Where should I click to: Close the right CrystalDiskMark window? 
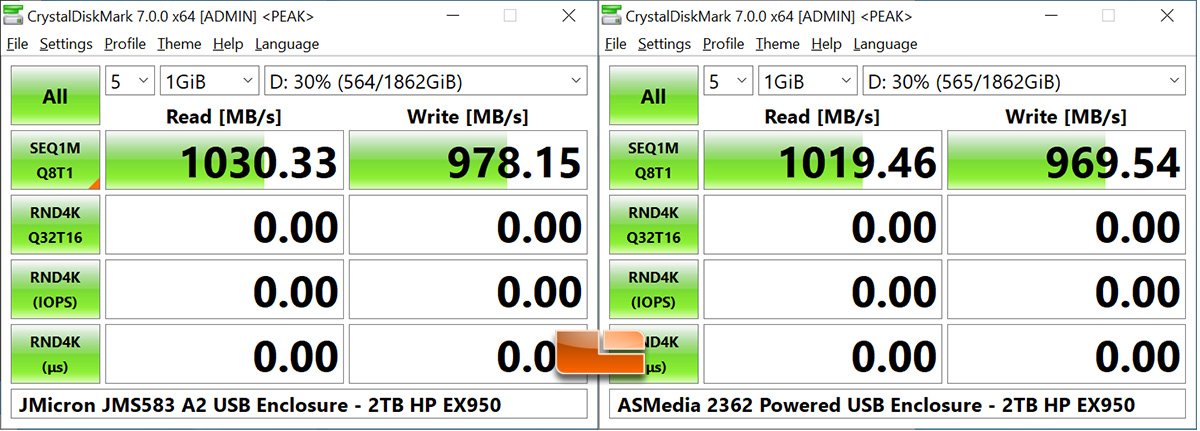click(x=1166, y=16)
